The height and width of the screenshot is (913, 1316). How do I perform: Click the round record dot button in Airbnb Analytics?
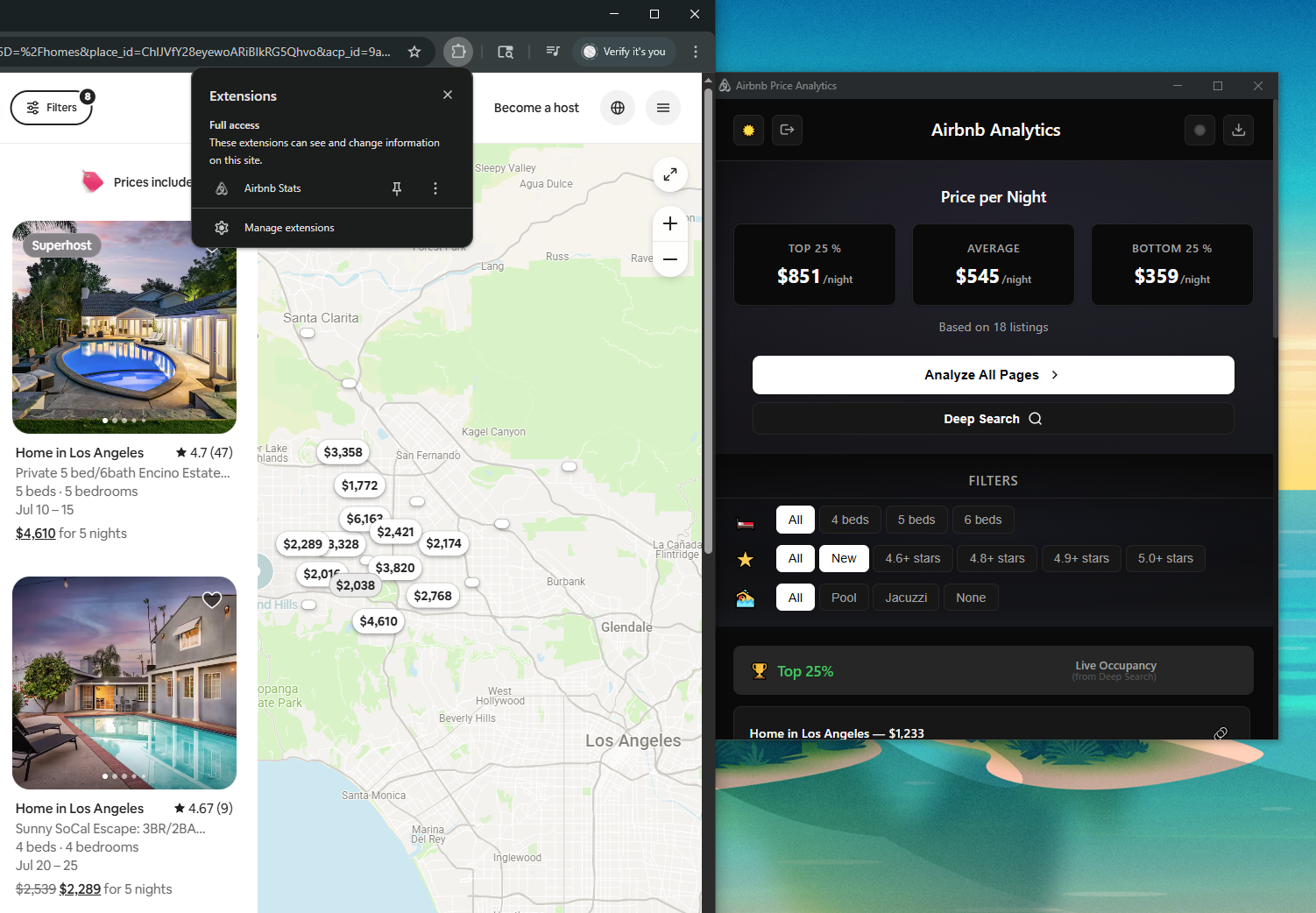[x=1199, y=130]
